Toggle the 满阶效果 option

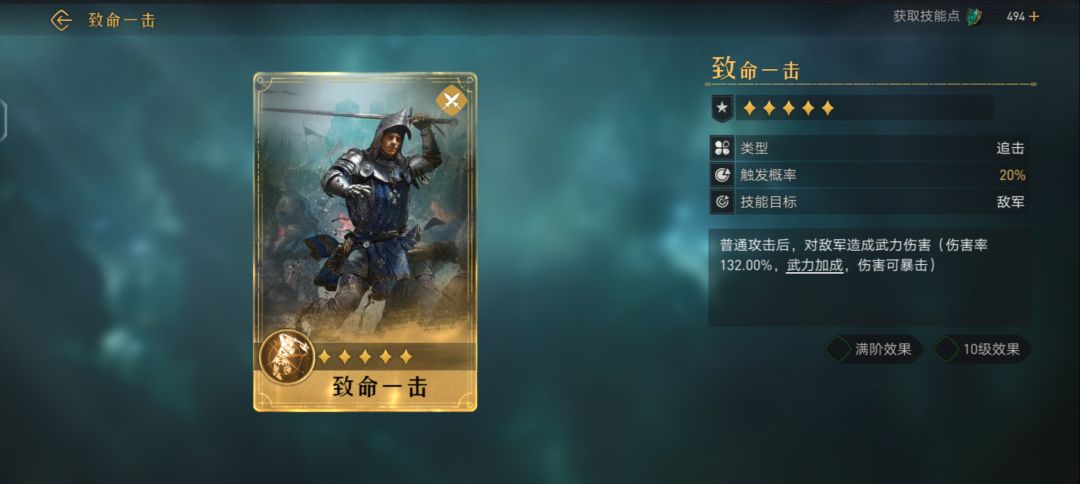pos(874,349)
